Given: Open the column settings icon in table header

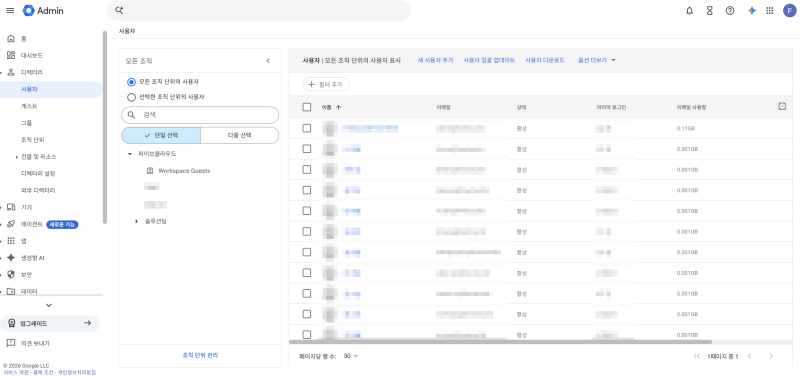Looking at the screenshot, I should 782,106.
